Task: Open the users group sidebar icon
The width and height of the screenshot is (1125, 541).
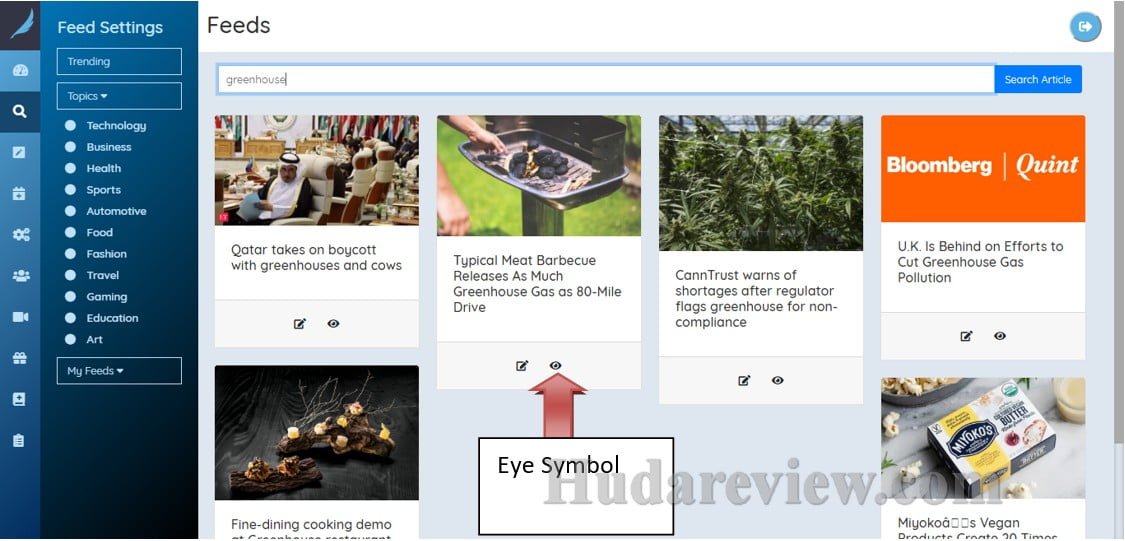Action: (20, 276)
